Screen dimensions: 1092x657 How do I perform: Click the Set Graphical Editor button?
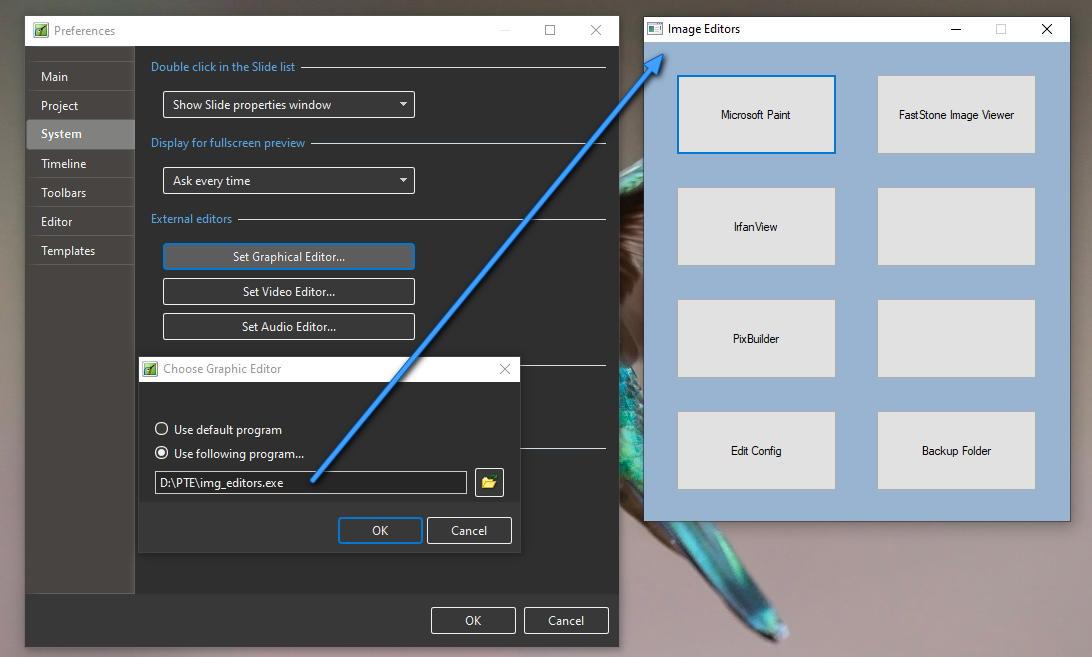288,256
